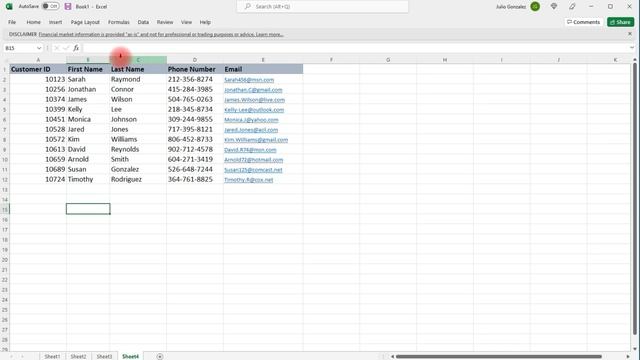Open Sarah's email link

point(249,80)
